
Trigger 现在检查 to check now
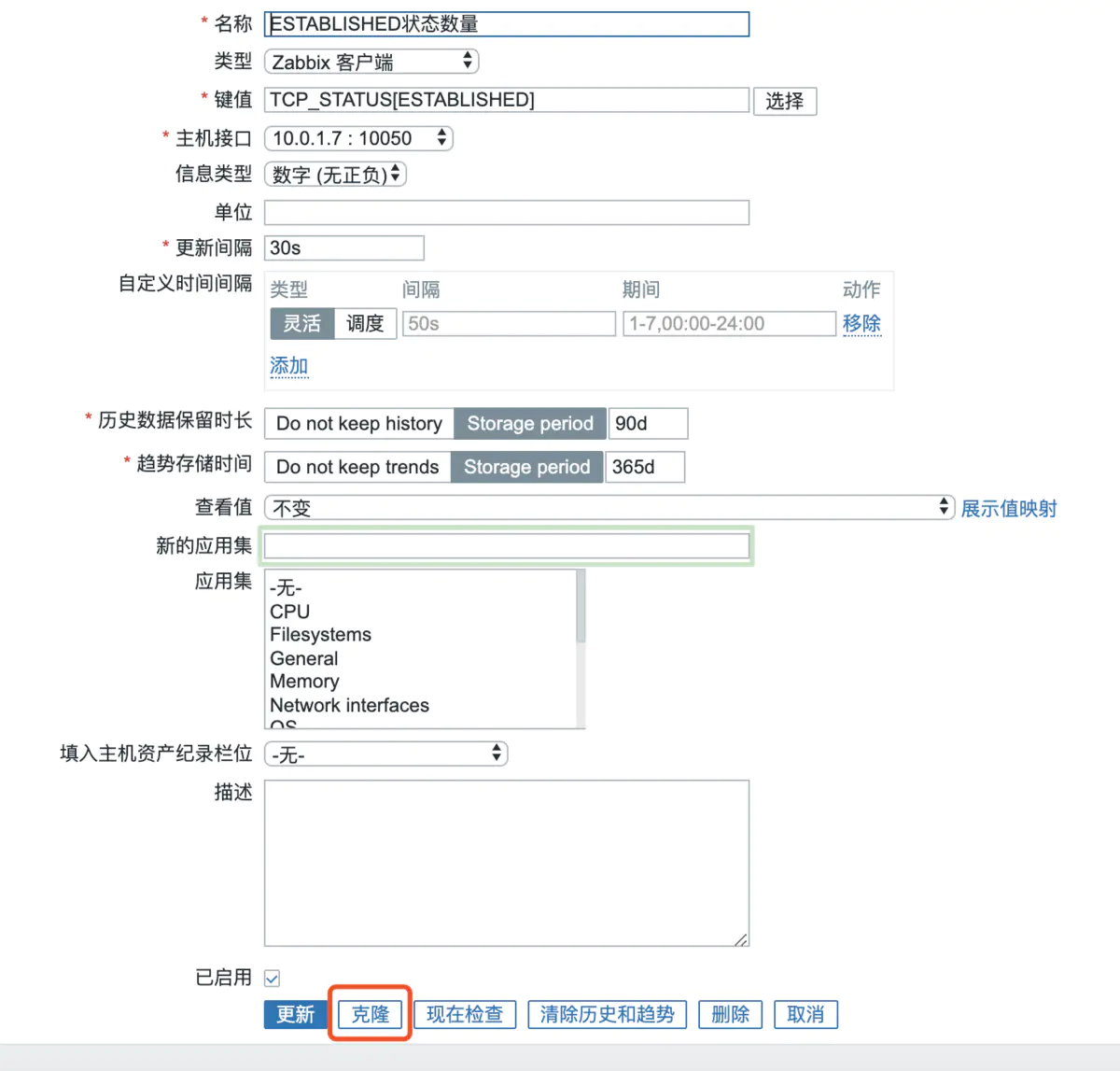click(x=465, y=1014)
